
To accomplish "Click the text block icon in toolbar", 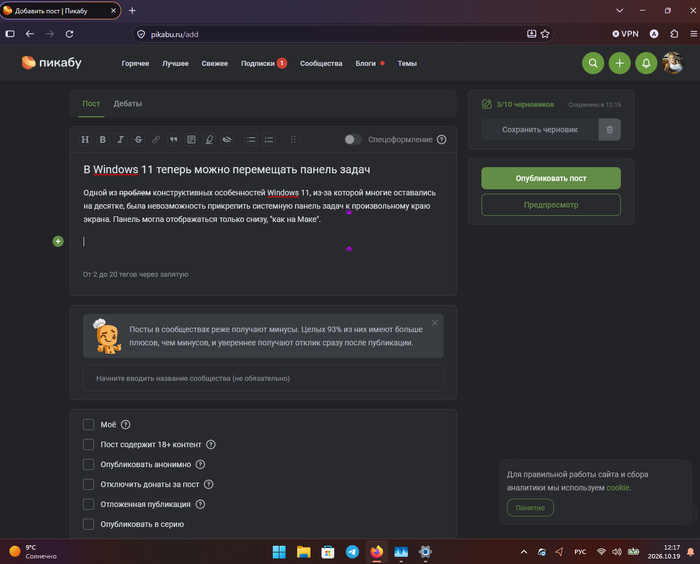I will (191, 140).
